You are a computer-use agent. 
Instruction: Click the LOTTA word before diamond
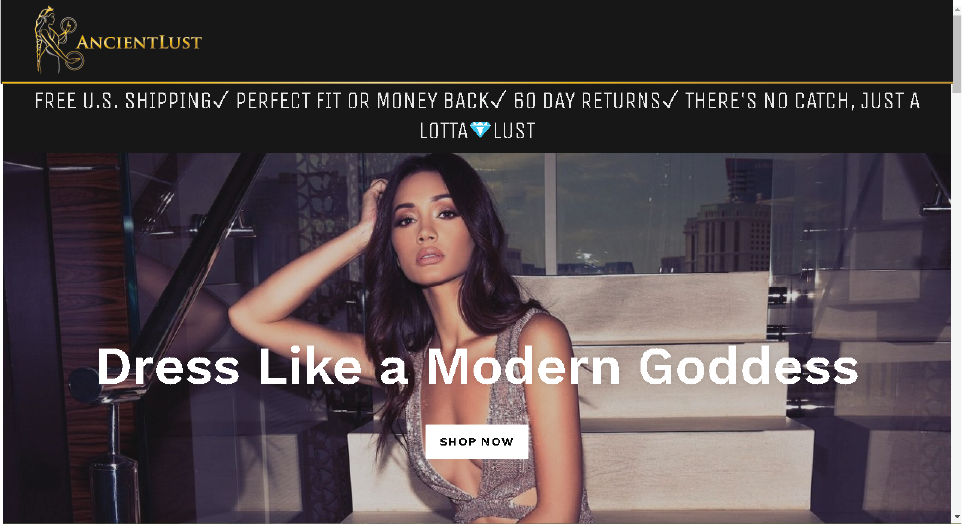444,130
